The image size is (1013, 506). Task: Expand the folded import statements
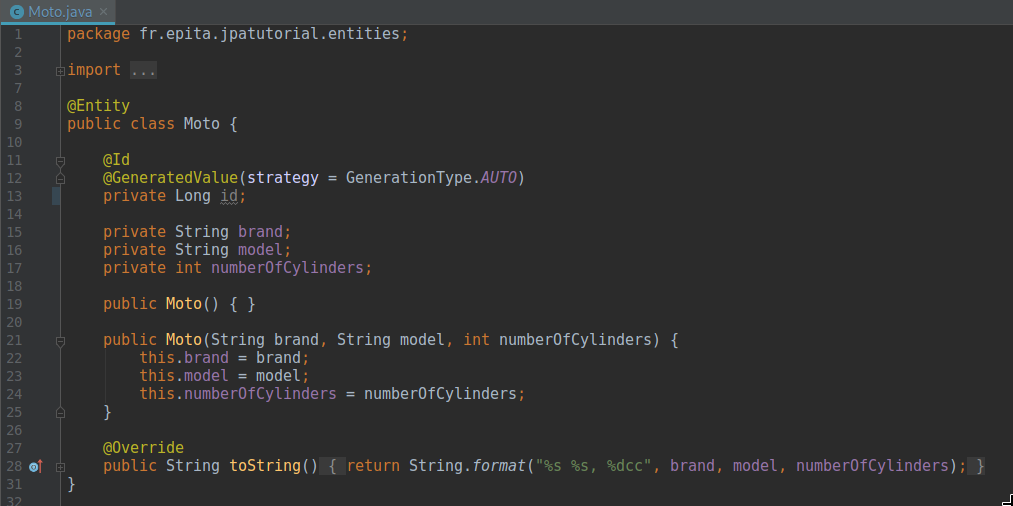click(60, 71)
